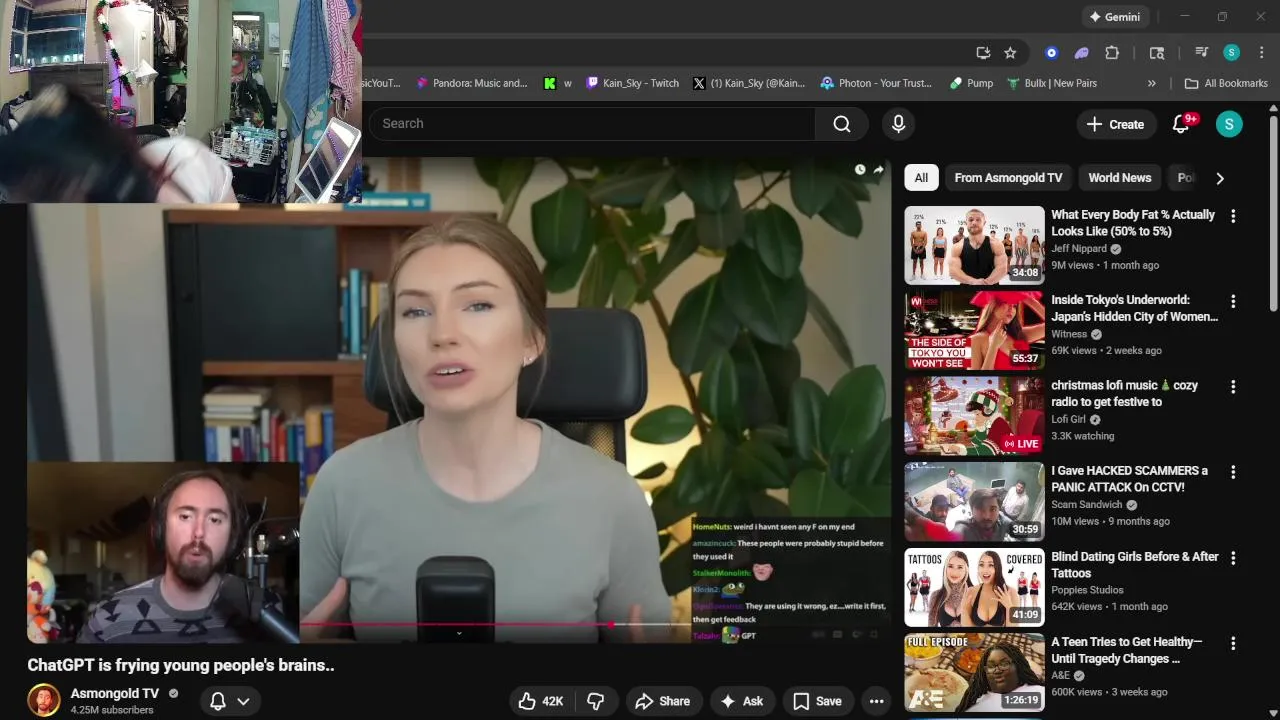The width and height of the screenshot is (1280, 720).
Task: Click the Share button below video
Action: [x=662, y=701]
